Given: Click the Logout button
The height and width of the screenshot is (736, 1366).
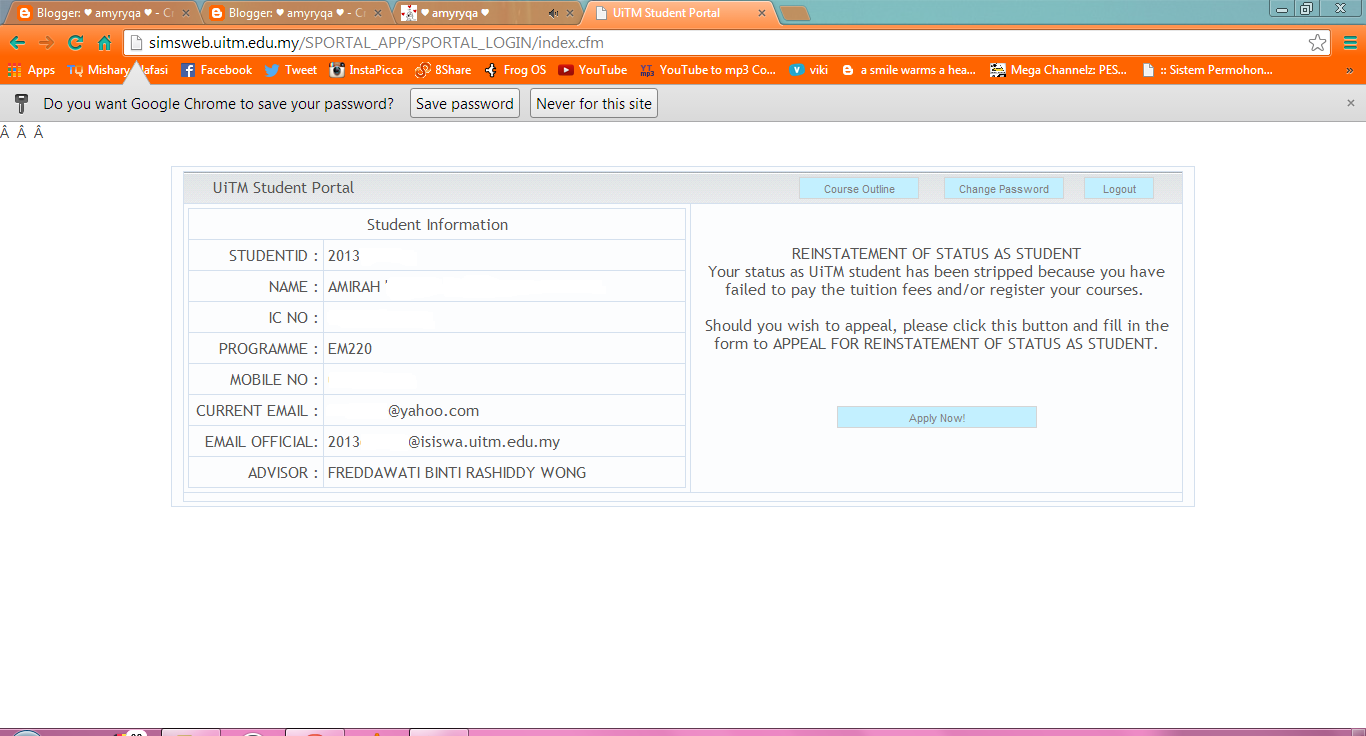Looking at the screenshot, I should point(1119,189).
